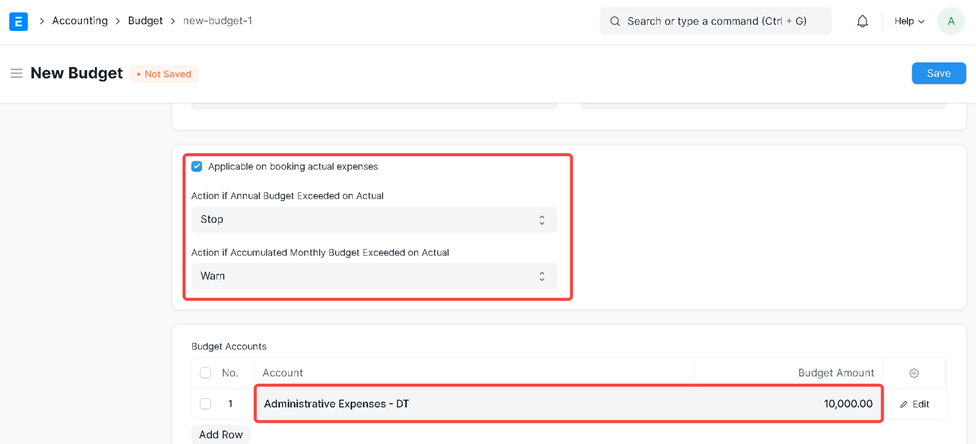The width and height of the screenshot is (976, 444).
Task: Navigate to the Budget breadcrumb
Action: [x=145, y=21]
